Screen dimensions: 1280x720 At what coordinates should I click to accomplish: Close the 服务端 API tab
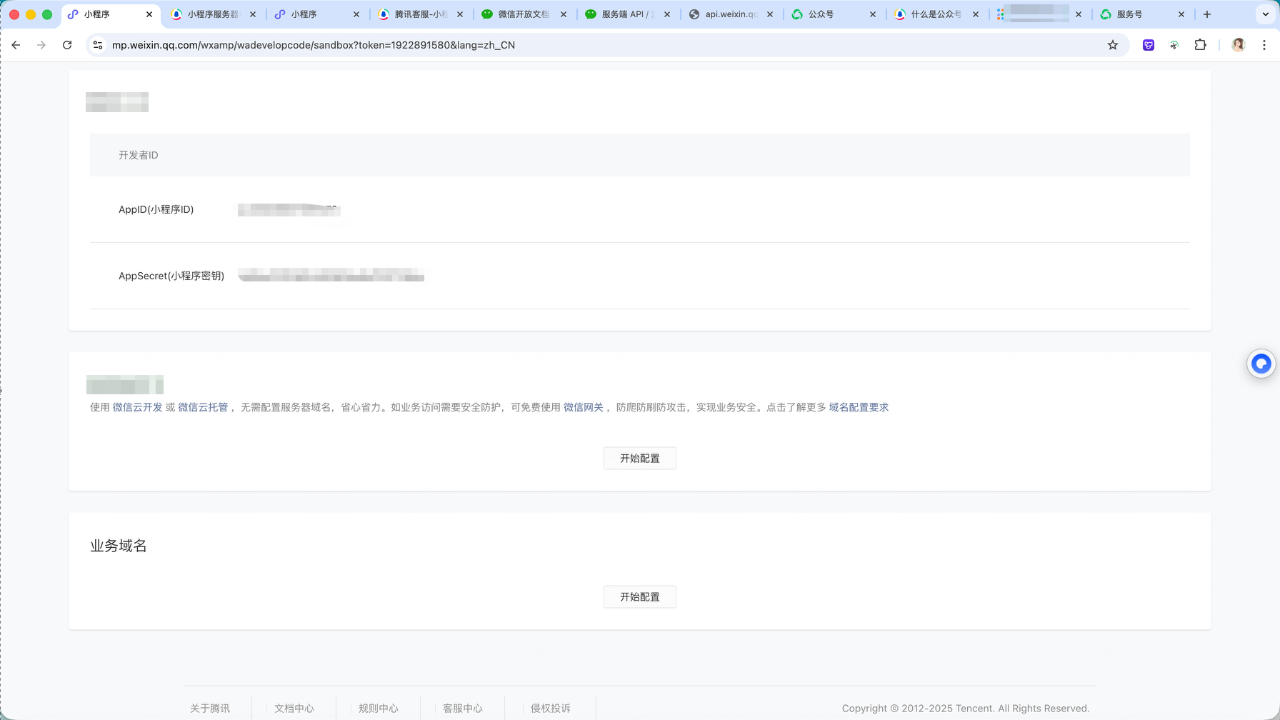667,15
